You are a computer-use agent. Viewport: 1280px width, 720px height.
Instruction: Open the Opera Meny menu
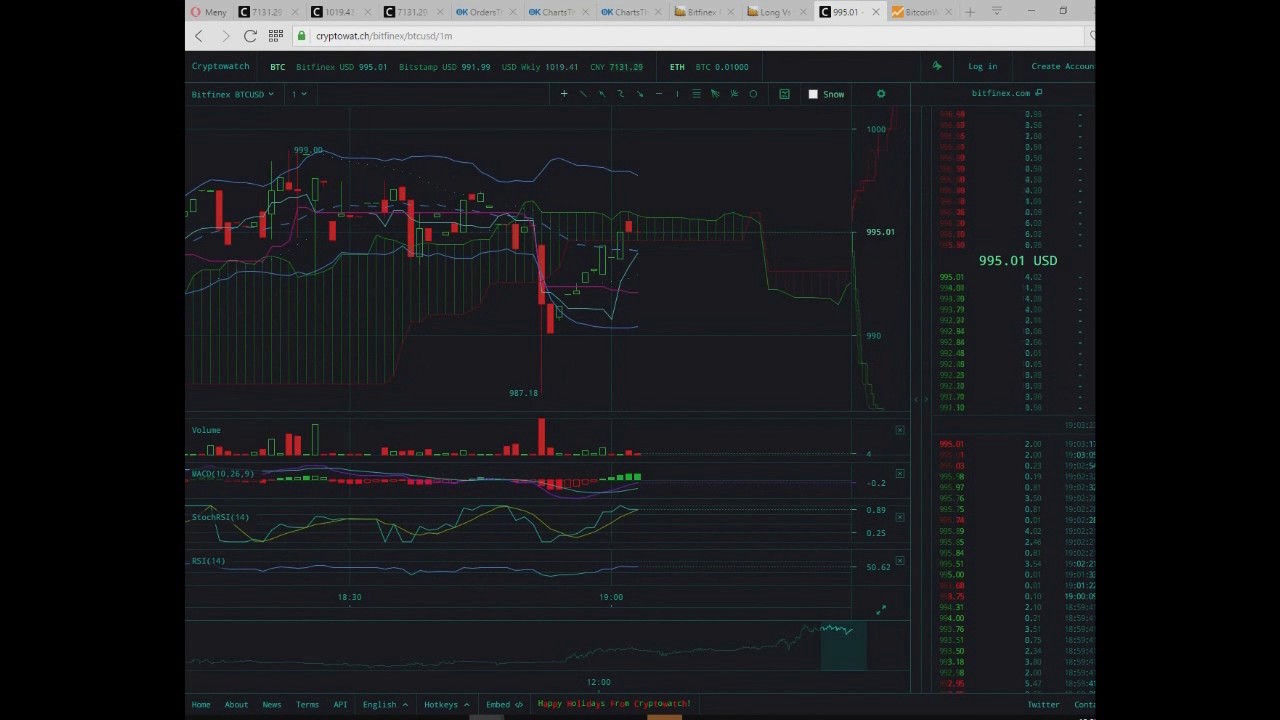coord(209,12)
